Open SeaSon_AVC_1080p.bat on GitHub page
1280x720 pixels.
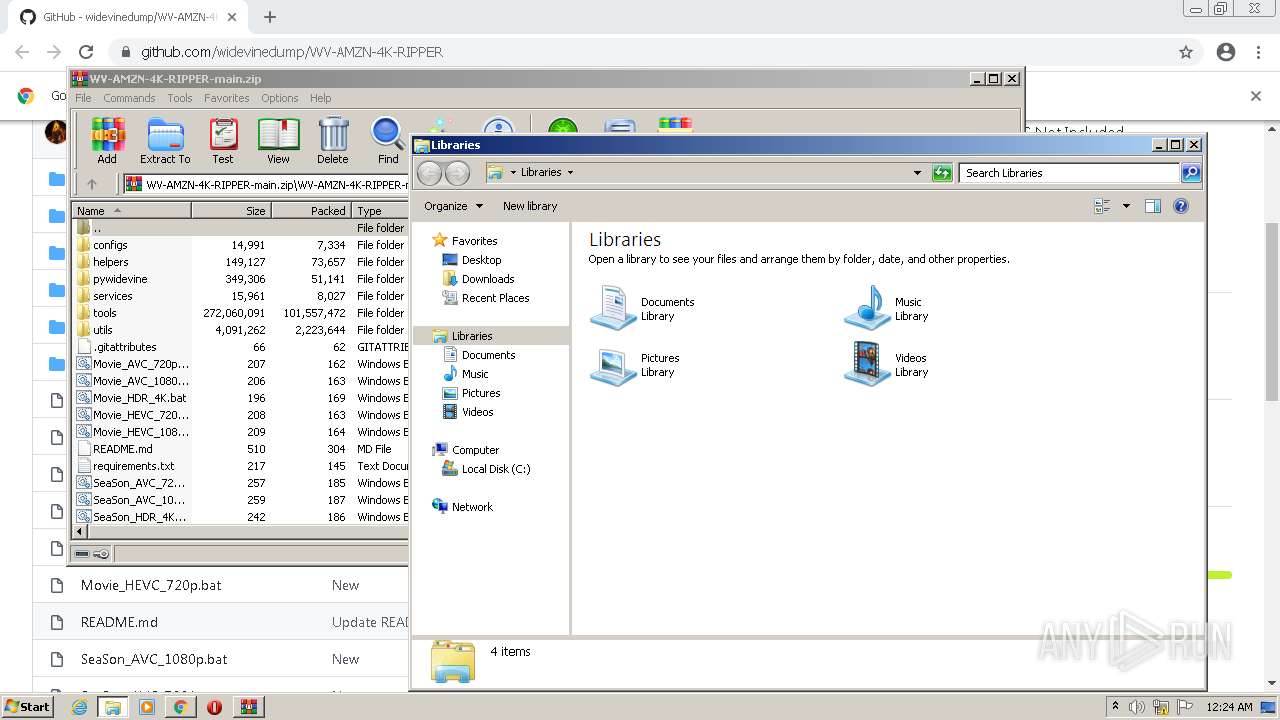154,659
